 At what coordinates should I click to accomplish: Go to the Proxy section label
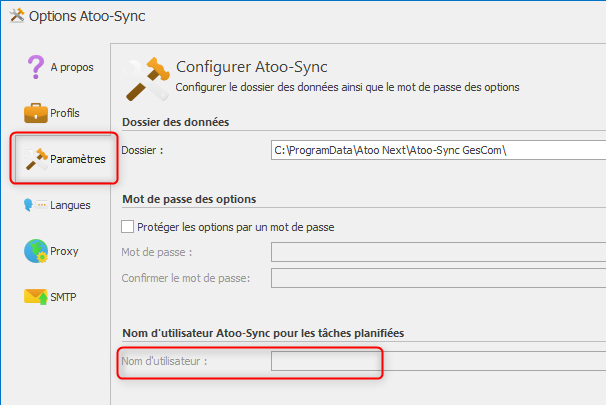coord(64,251)
